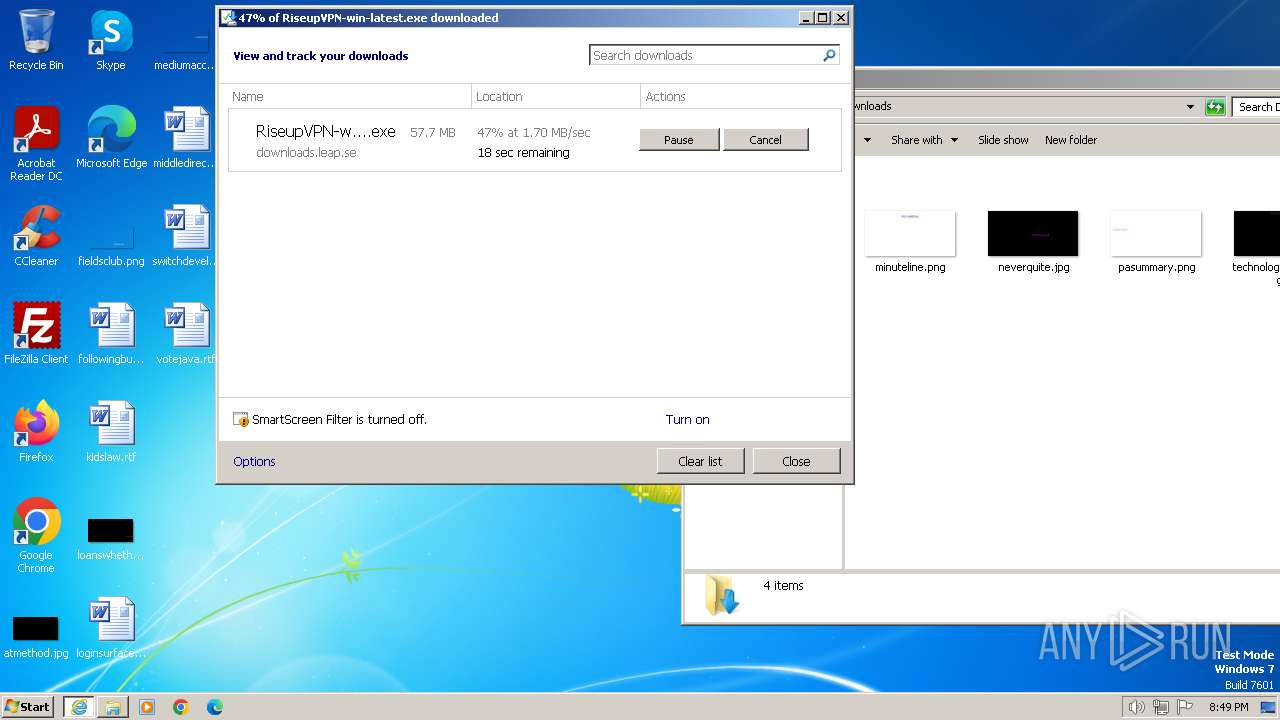Select the votejava.rtf desktop document
Screen dimensions: 1280x720
tap(186, 333)
